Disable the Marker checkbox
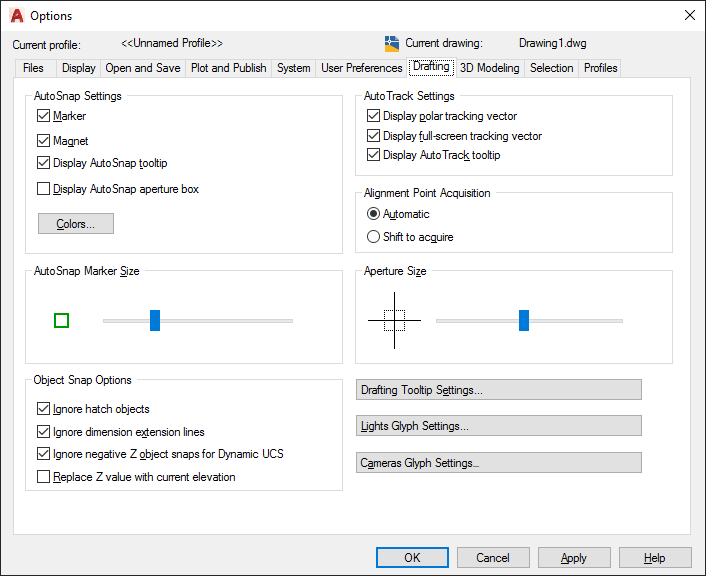This screenshot has width=706, height=576. click(x=44, y=117)
